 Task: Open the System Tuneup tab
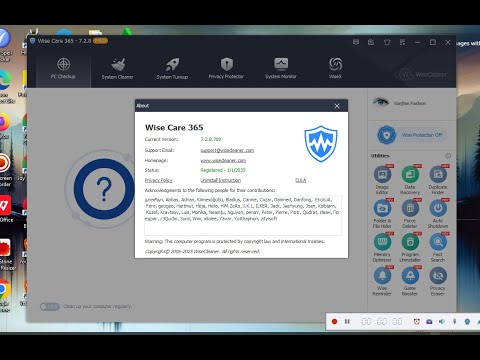tap(172, 68)
